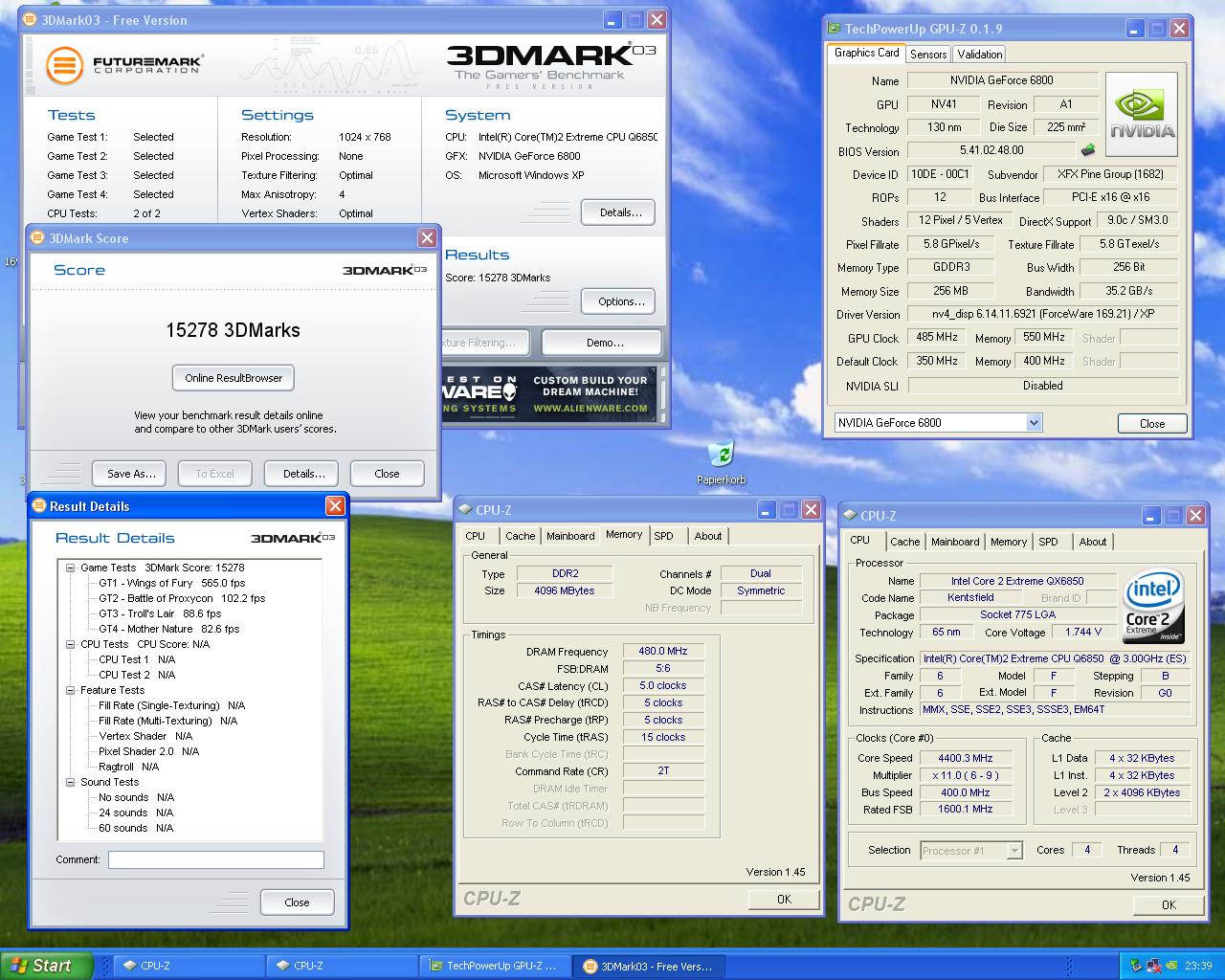Select GT4 - Mother Nature result row
1225x980 pixels.
[x=169, y=629]
